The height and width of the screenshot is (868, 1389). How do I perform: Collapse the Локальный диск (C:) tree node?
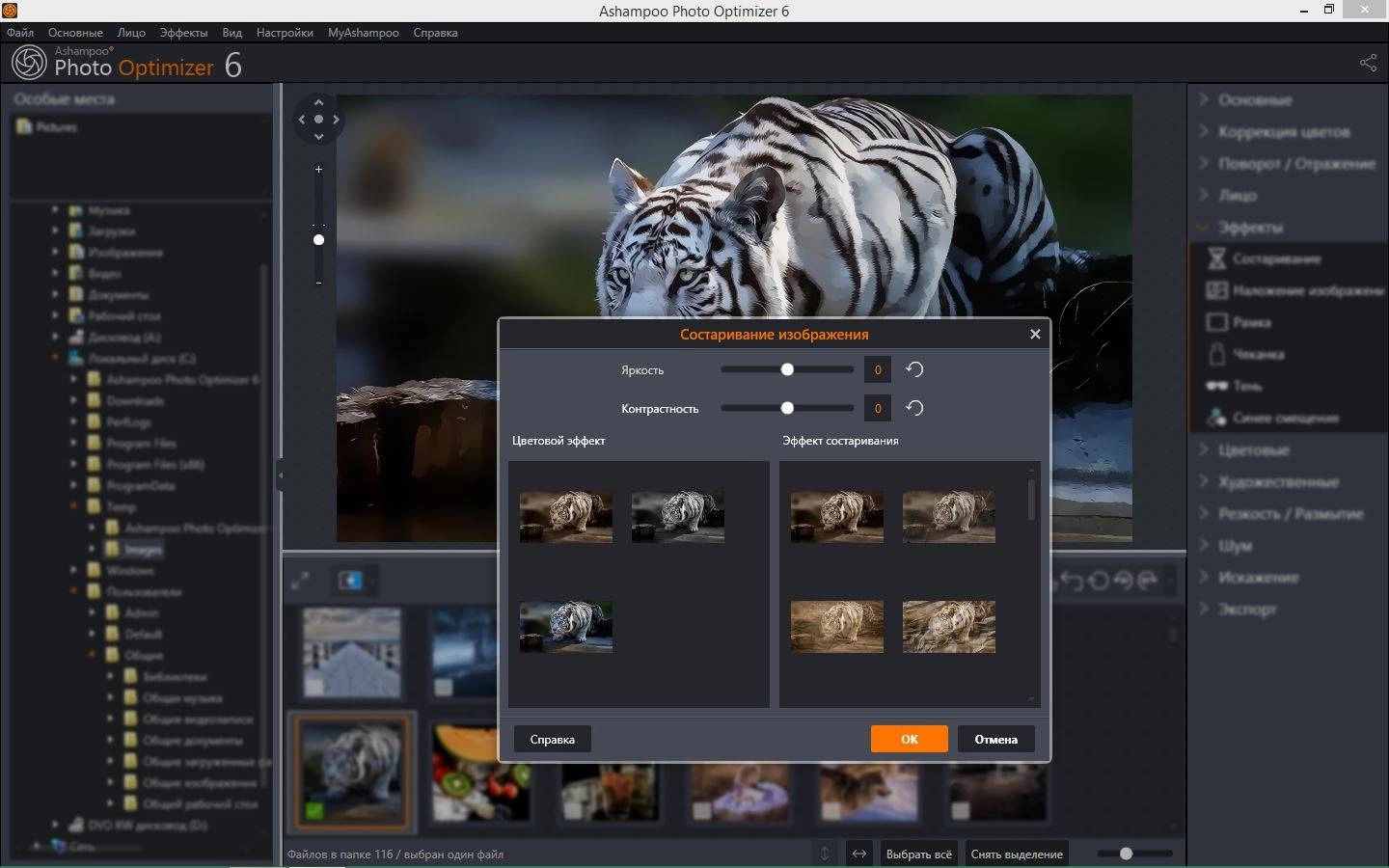(x=55, y=358)
